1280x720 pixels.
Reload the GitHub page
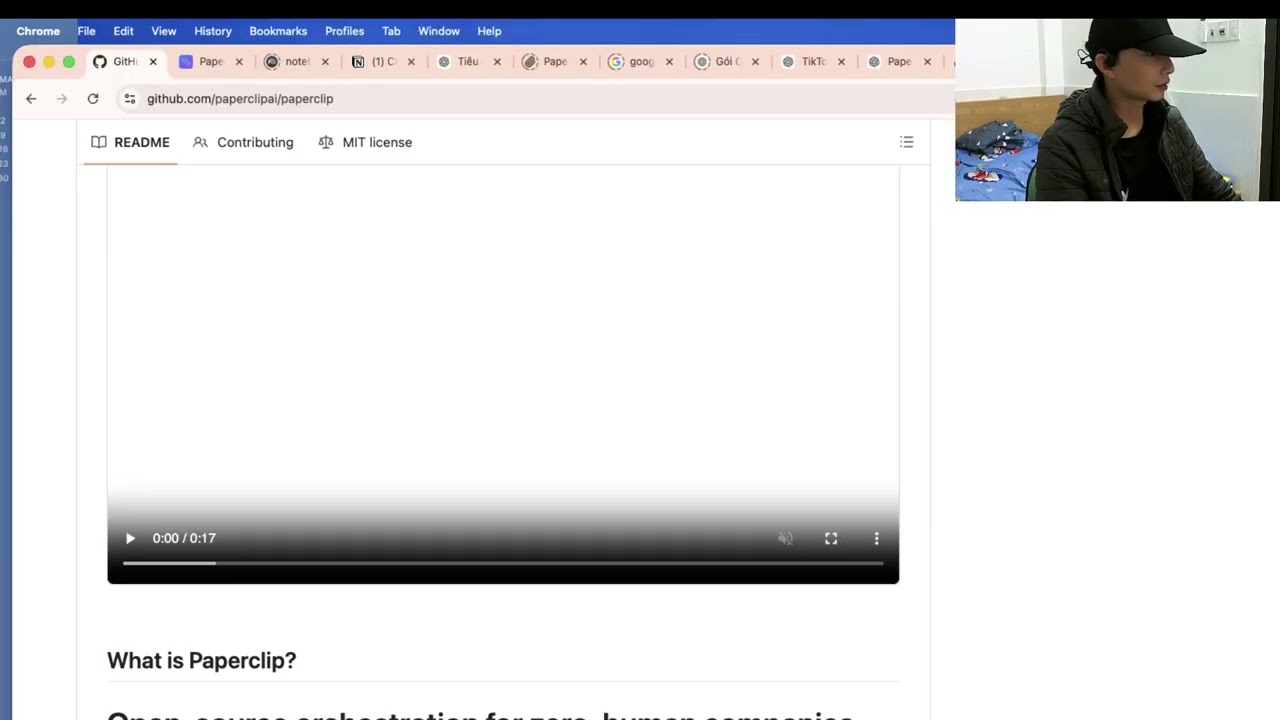93,99
